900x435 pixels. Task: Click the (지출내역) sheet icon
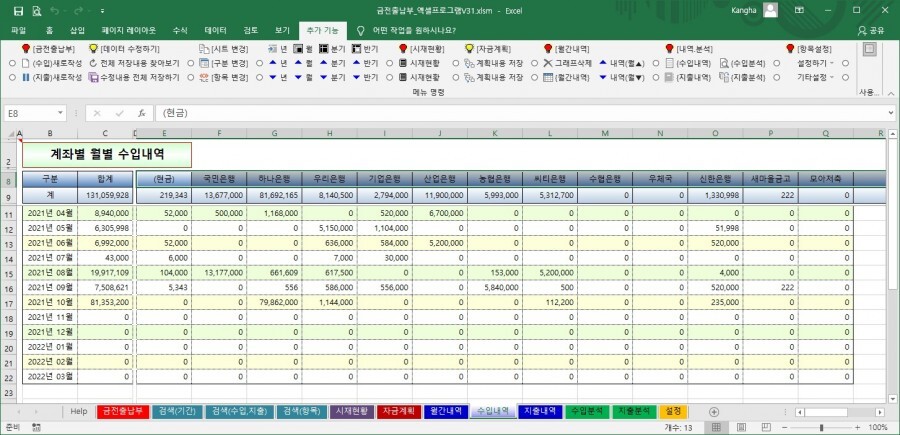point(669,77)
